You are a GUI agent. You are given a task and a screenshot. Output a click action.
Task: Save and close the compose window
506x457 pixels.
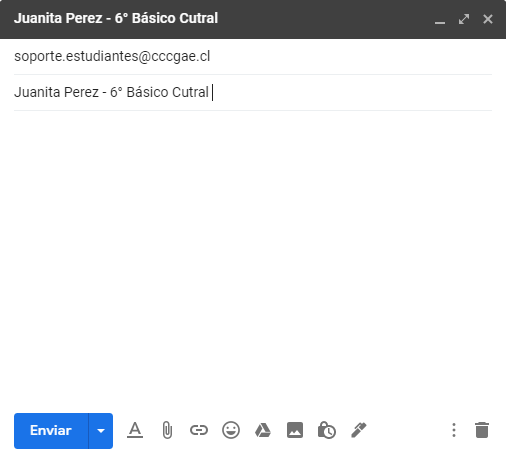pos(488,19)
